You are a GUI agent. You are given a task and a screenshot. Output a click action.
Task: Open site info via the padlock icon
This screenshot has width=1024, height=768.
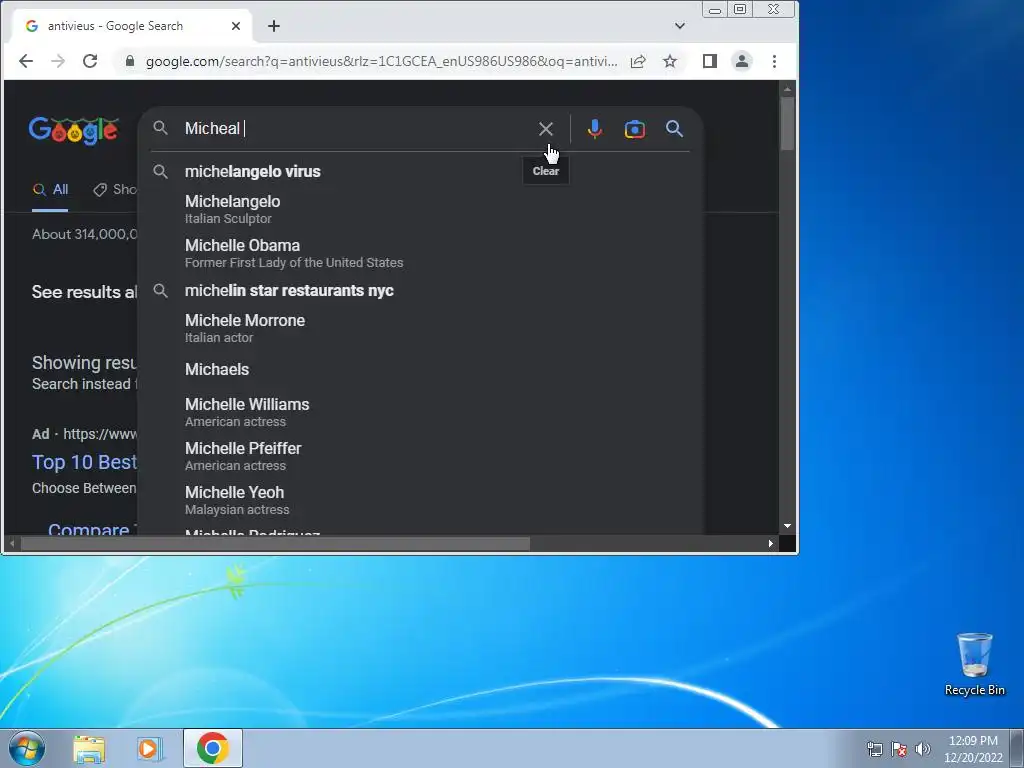tap(130, 61)
